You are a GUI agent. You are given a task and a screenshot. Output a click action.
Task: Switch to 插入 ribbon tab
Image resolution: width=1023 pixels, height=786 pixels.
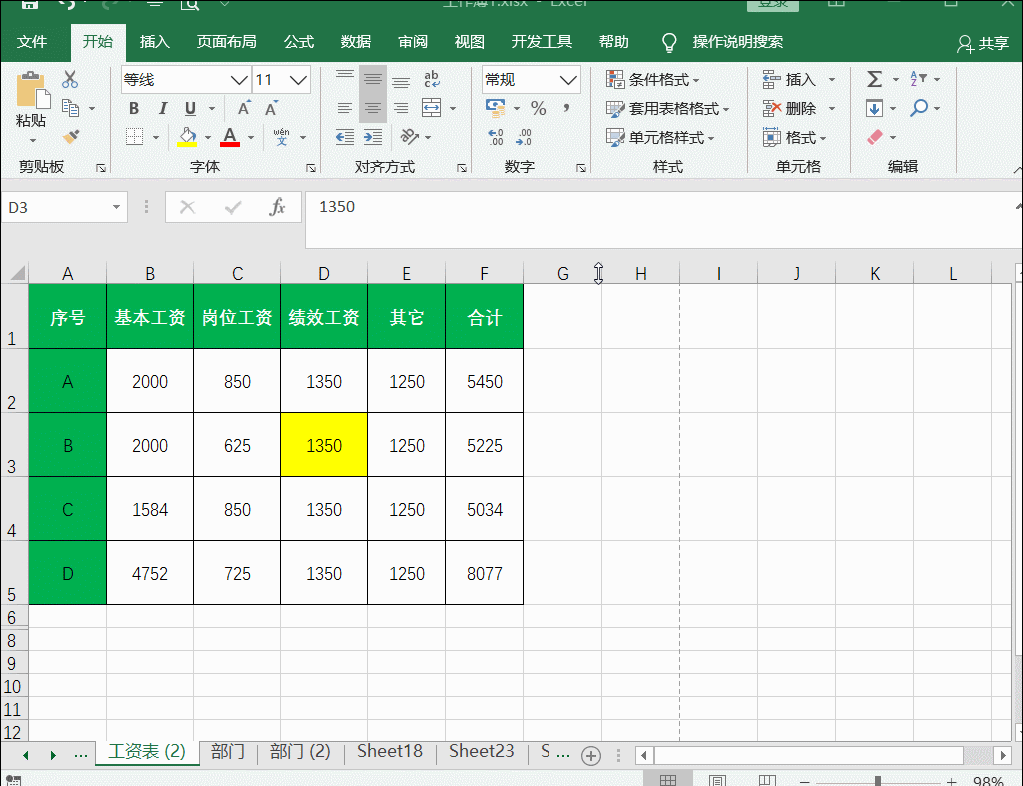click(155, 42)
